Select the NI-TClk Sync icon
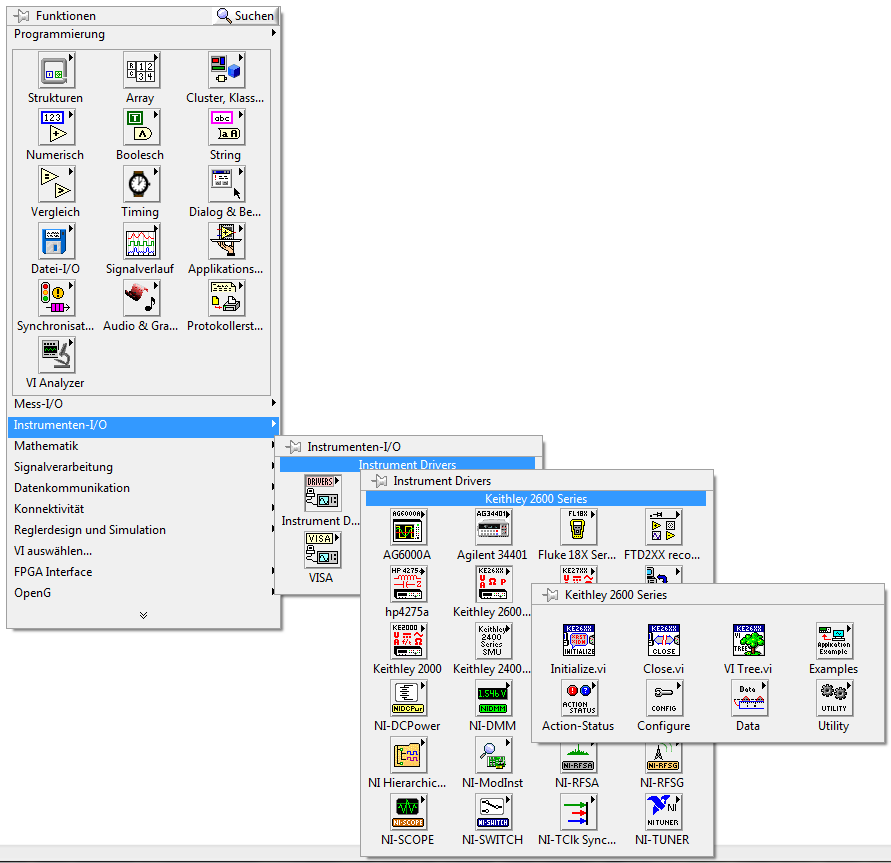Screen dimensions: 891x863 (578, 812)
